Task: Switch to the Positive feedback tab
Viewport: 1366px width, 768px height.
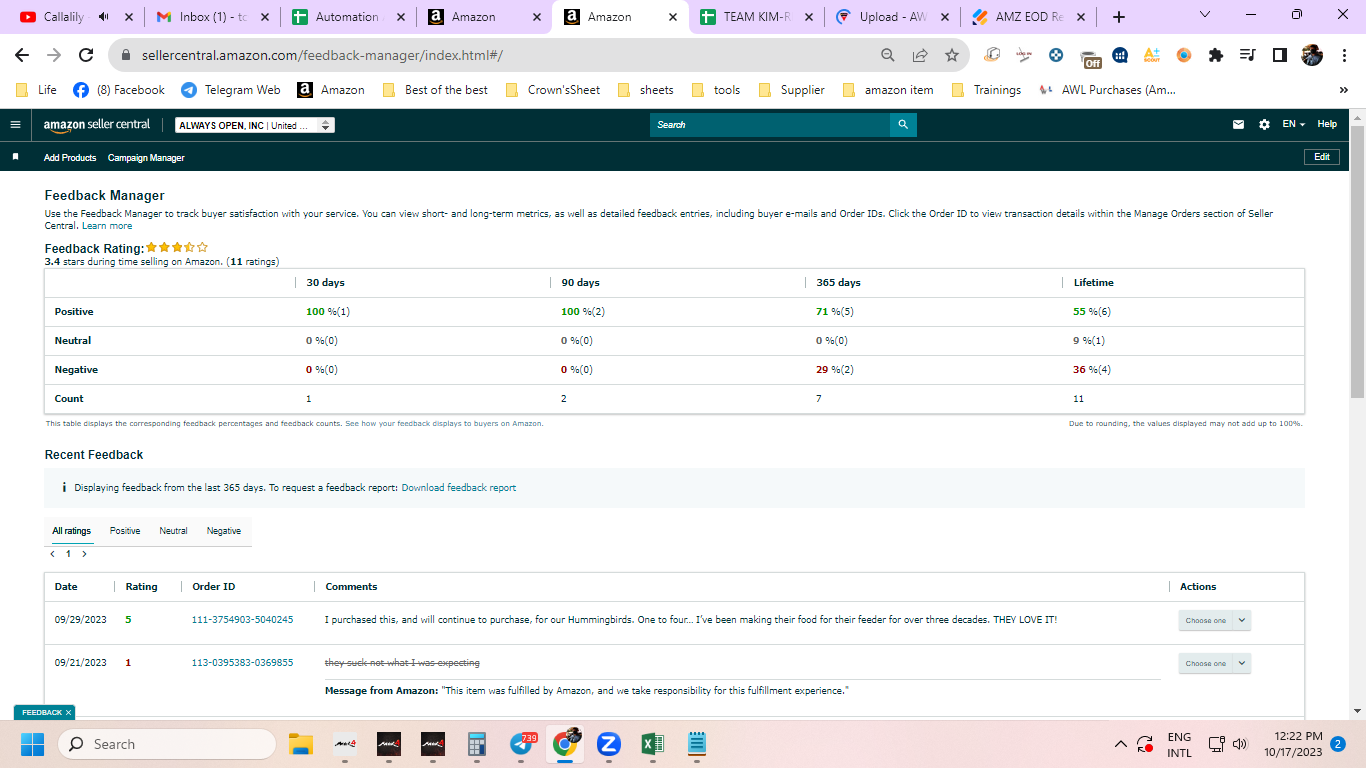Action: point(125,531)
